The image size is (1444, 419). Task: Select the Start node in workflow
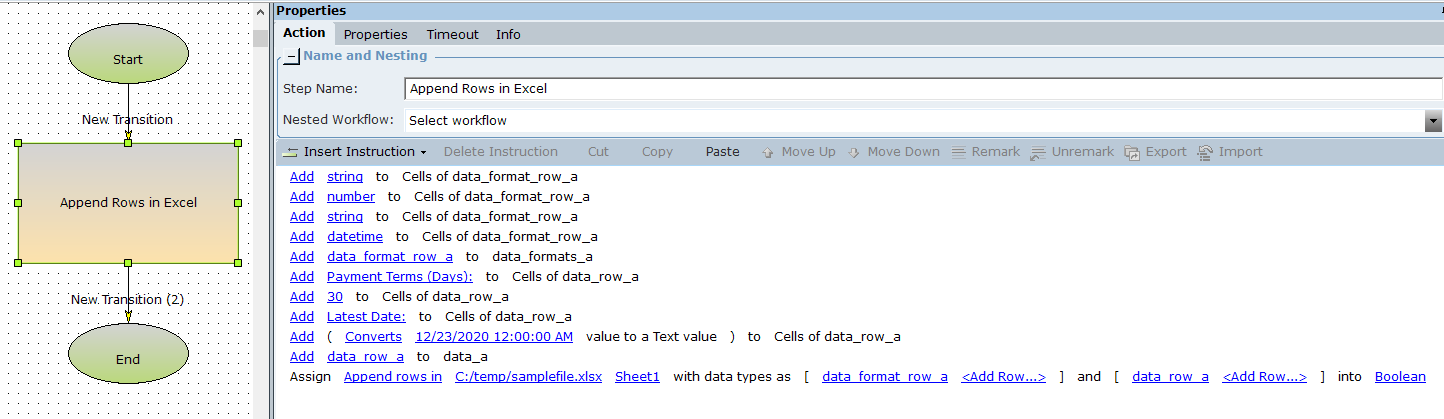coord(128,59)
